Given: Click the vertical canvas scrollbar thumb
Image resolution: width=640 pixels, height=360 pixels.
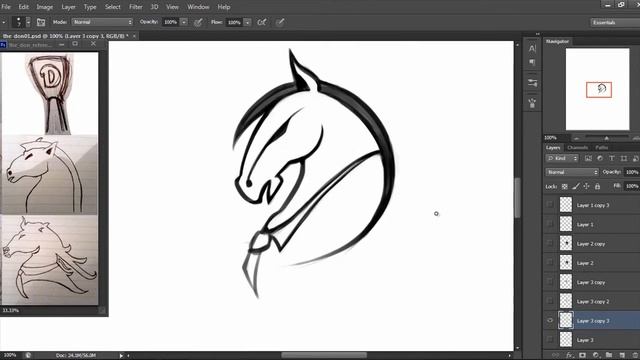Looking at the screenshot, I should point(518,198).
